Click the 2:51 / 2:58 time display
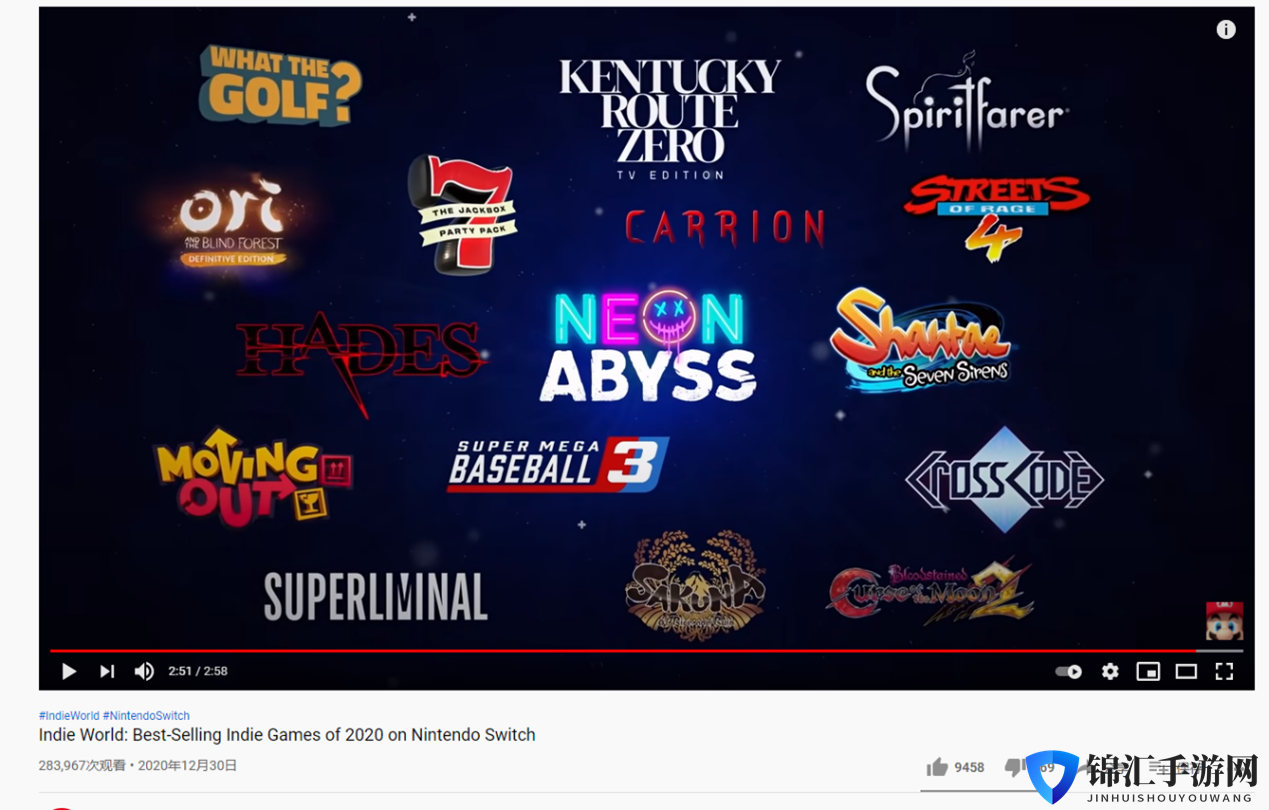The height and width of the screenshot is (810, 1269). pos(198,671)
